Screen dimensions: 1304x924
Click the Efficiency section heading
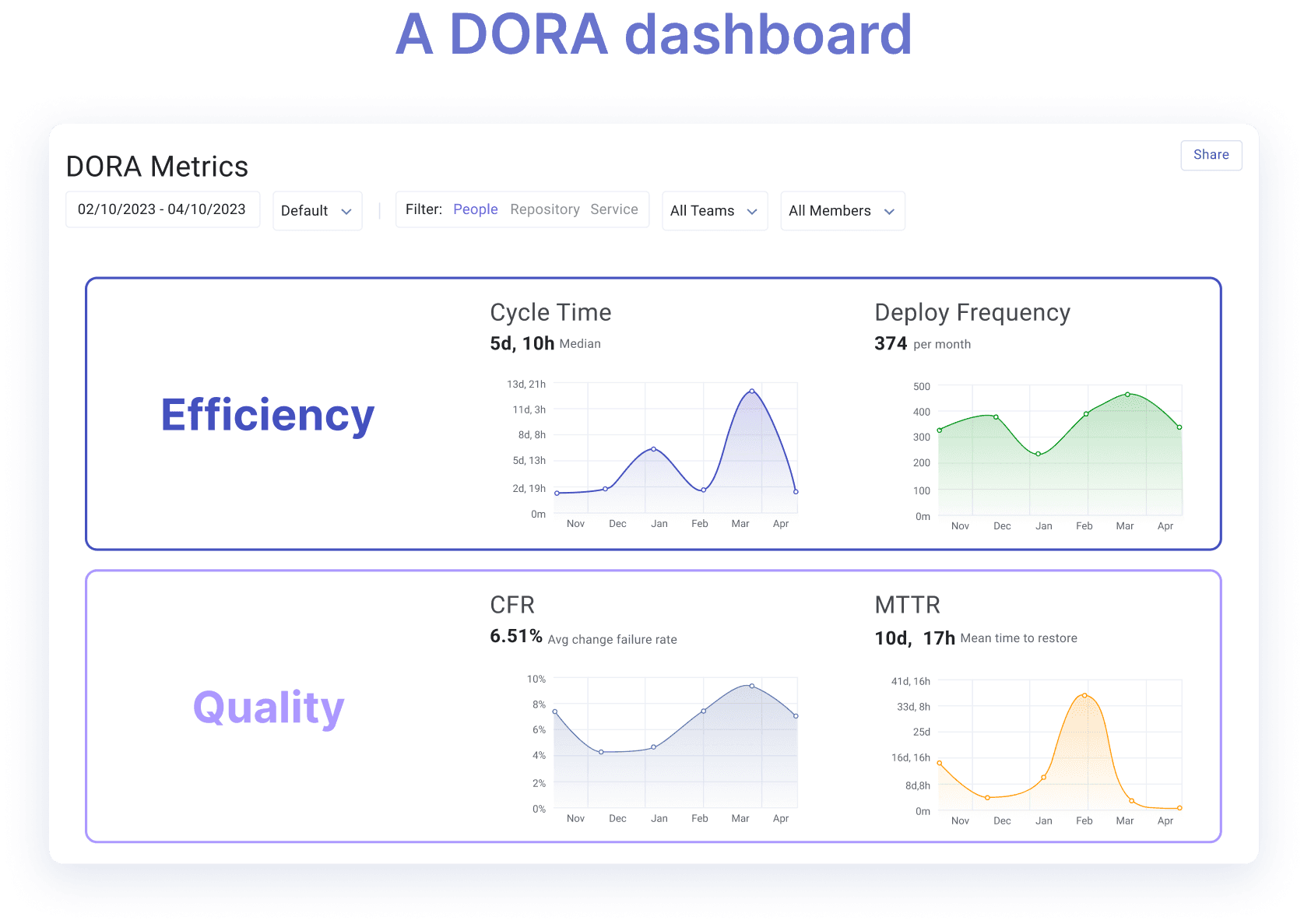pyautogui.click(x=268, y=415)
